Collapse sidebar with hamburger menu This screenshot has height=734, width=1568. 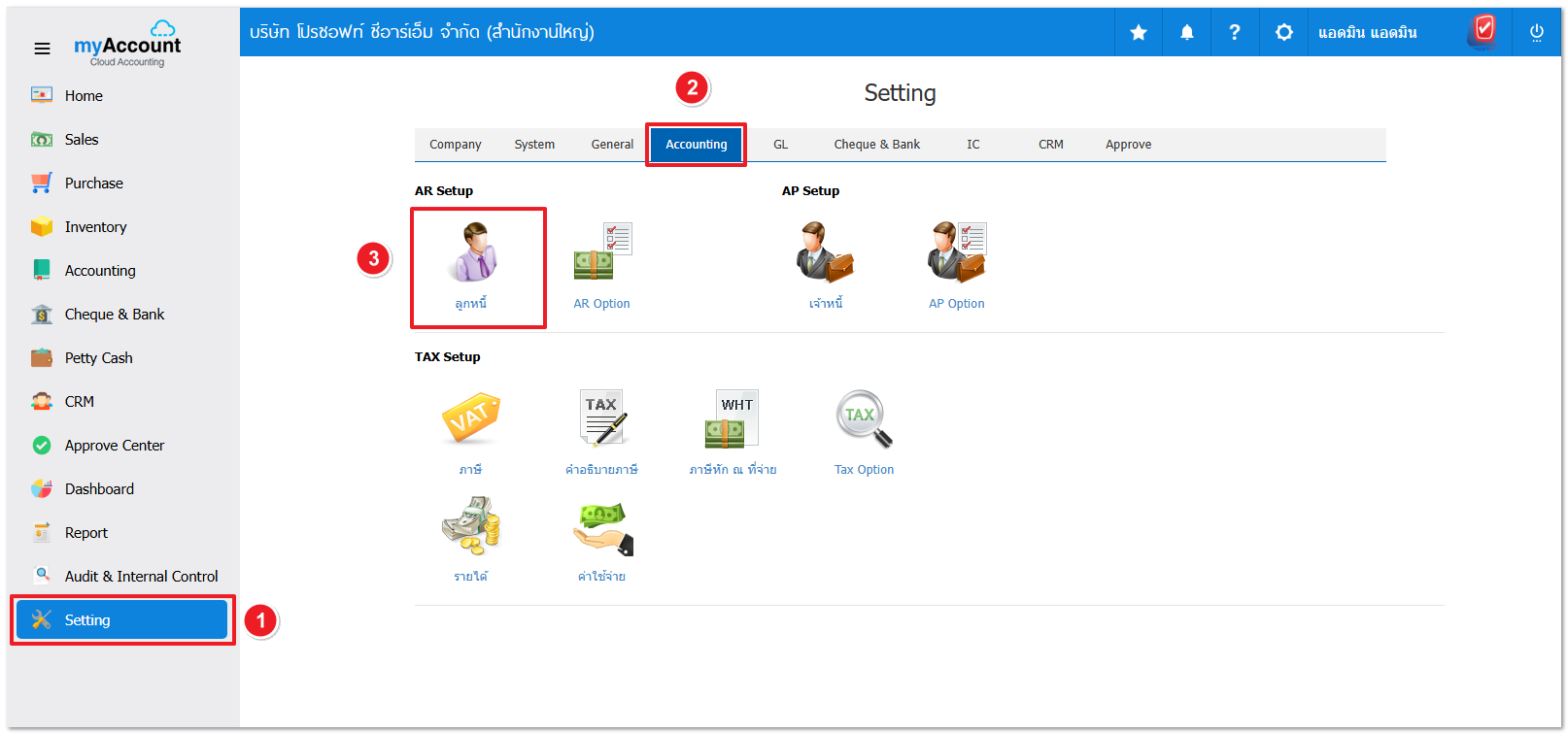coord(42,49)
